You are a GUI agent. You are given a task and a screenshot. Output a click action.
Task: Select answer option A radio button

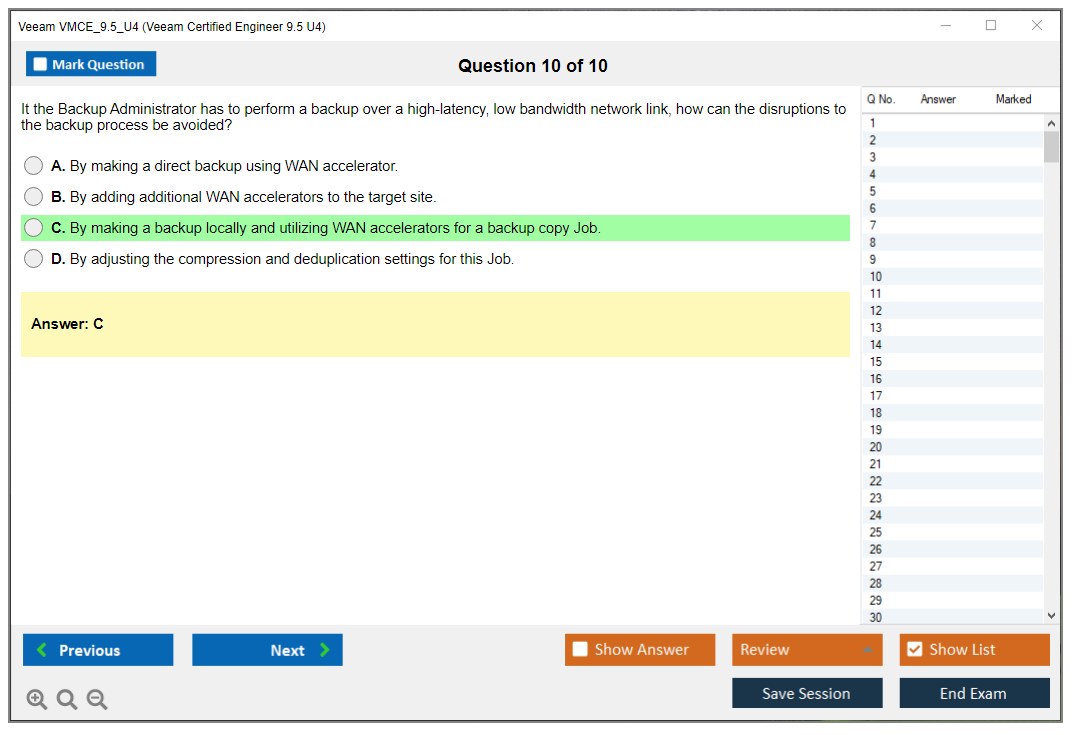tap(34, 166)
